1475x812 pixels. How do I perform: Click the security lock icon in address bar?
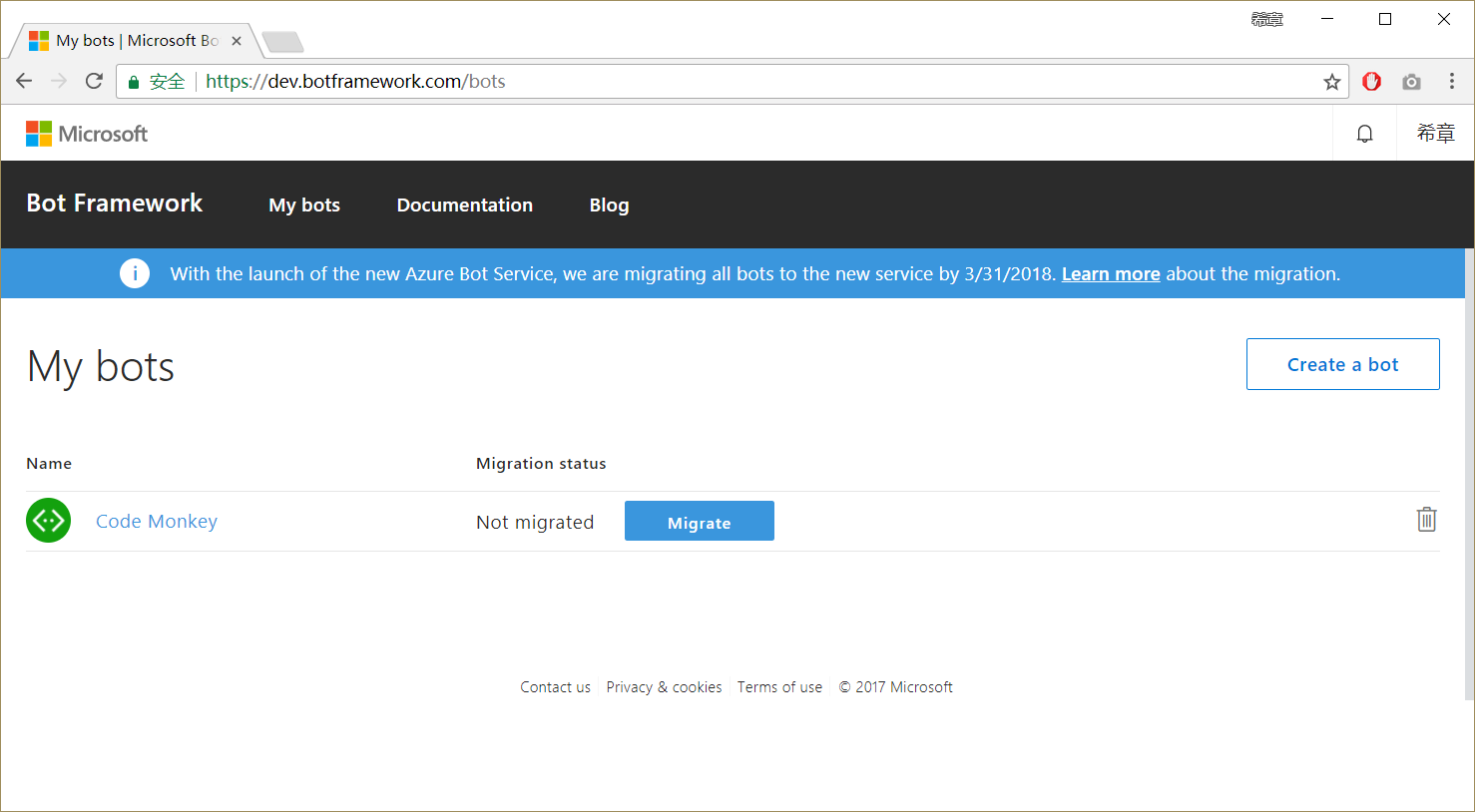134,81
